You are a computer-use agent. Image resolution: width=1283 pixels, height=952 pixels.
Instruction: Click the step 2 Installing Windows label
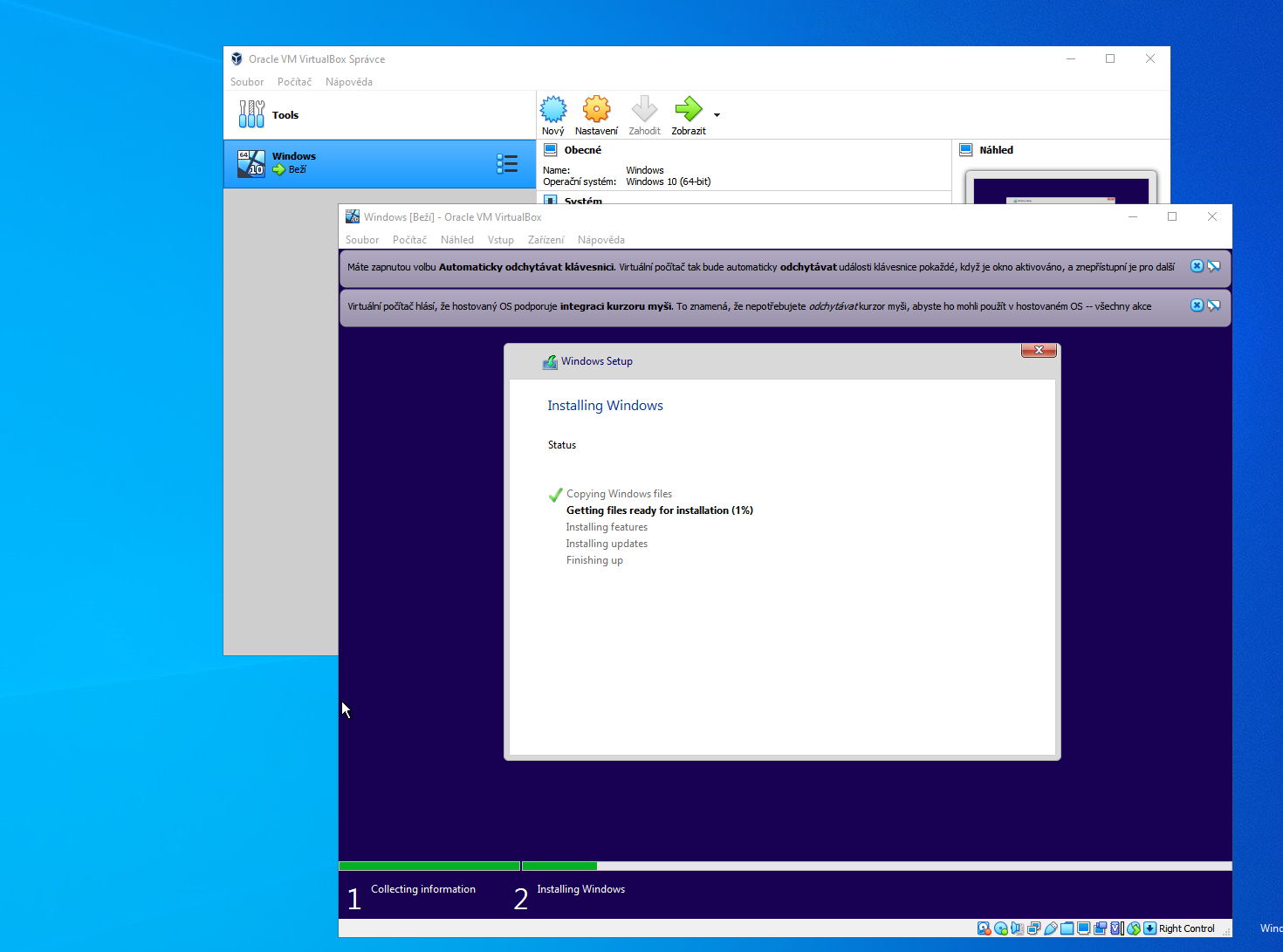point(581,889)
